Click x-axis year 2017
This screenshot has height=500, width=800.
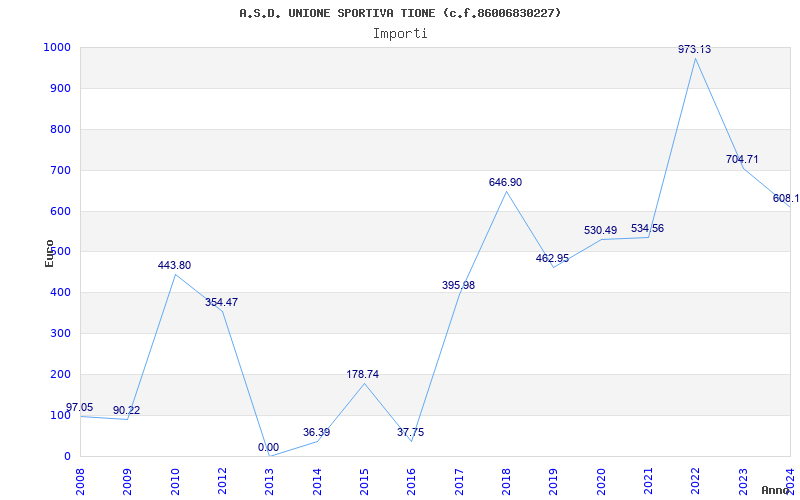(x=459, y=482)
